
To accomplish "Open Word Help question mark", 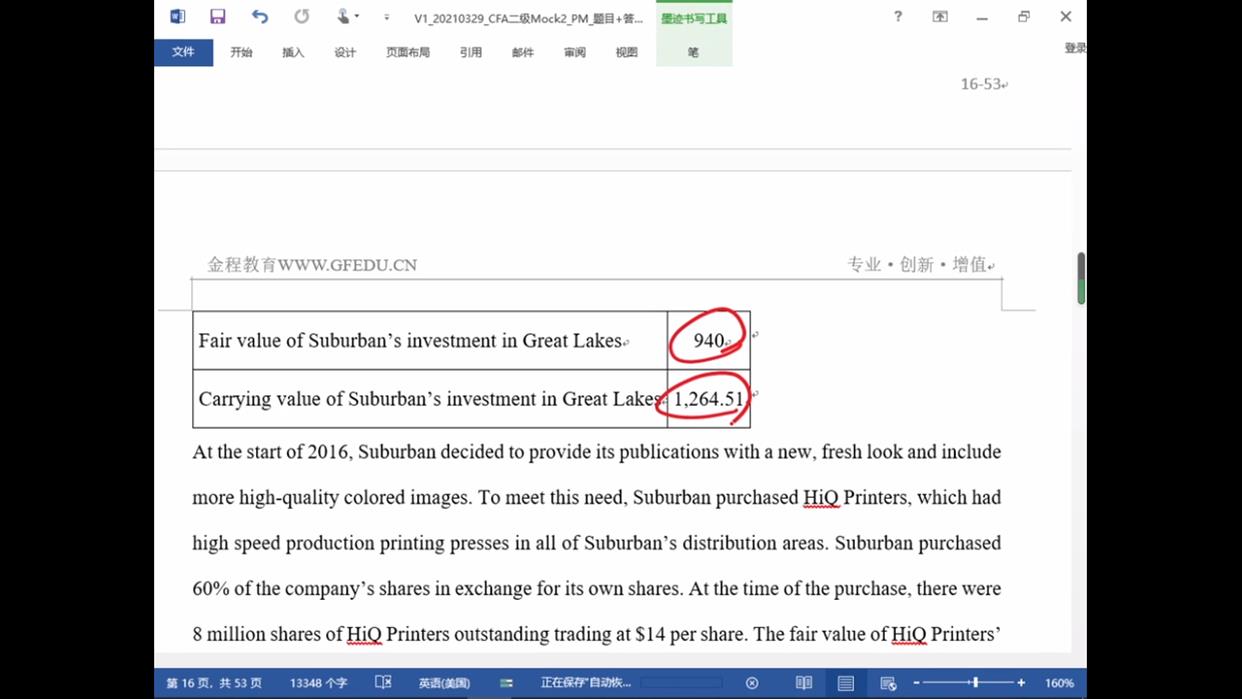I will coord(898,17).
